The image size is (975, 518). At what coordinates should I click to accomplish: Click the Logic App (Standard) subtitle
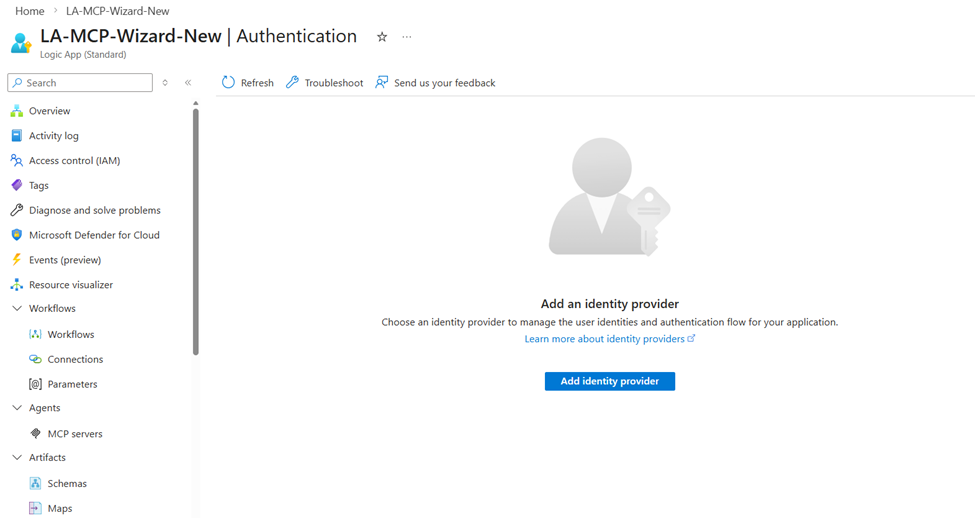[x=83, y=55]
